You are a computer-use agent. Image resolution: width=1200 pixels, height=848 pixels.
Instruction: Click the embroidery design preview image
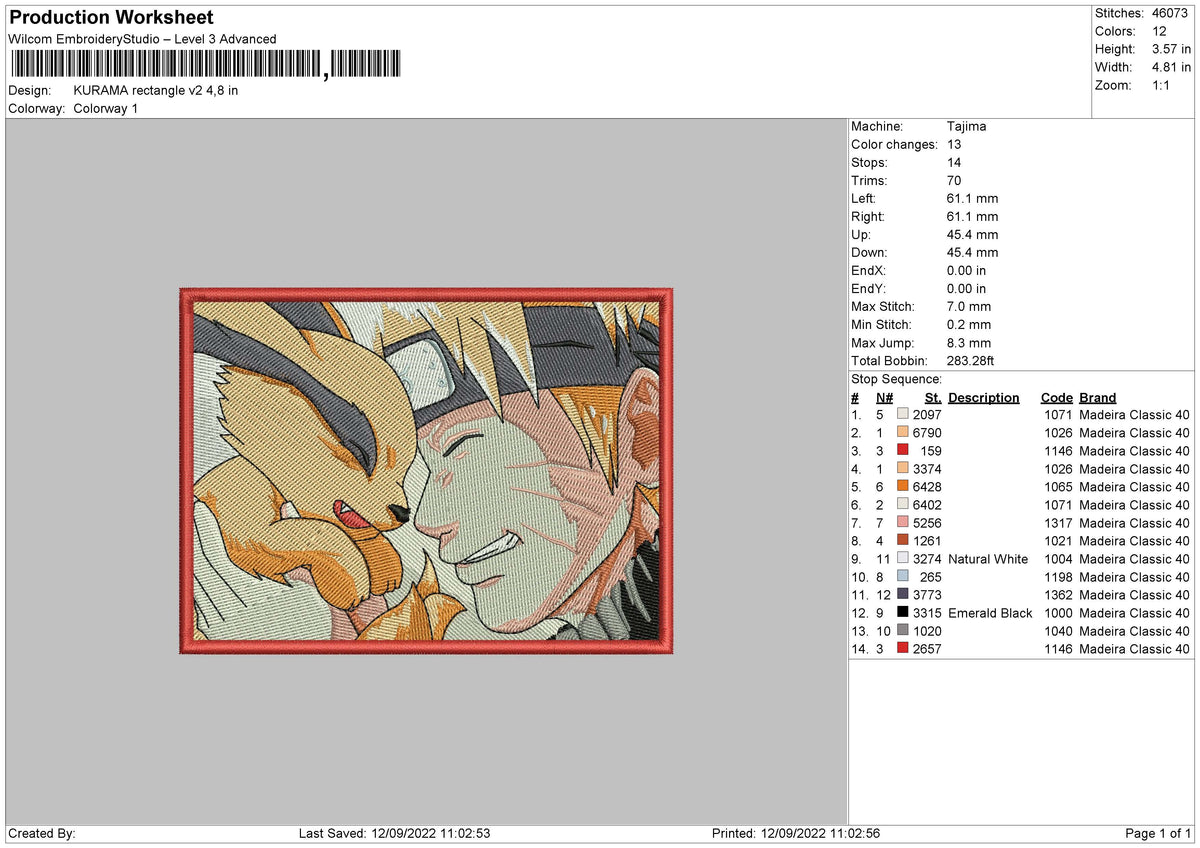[x=427, y=471]
